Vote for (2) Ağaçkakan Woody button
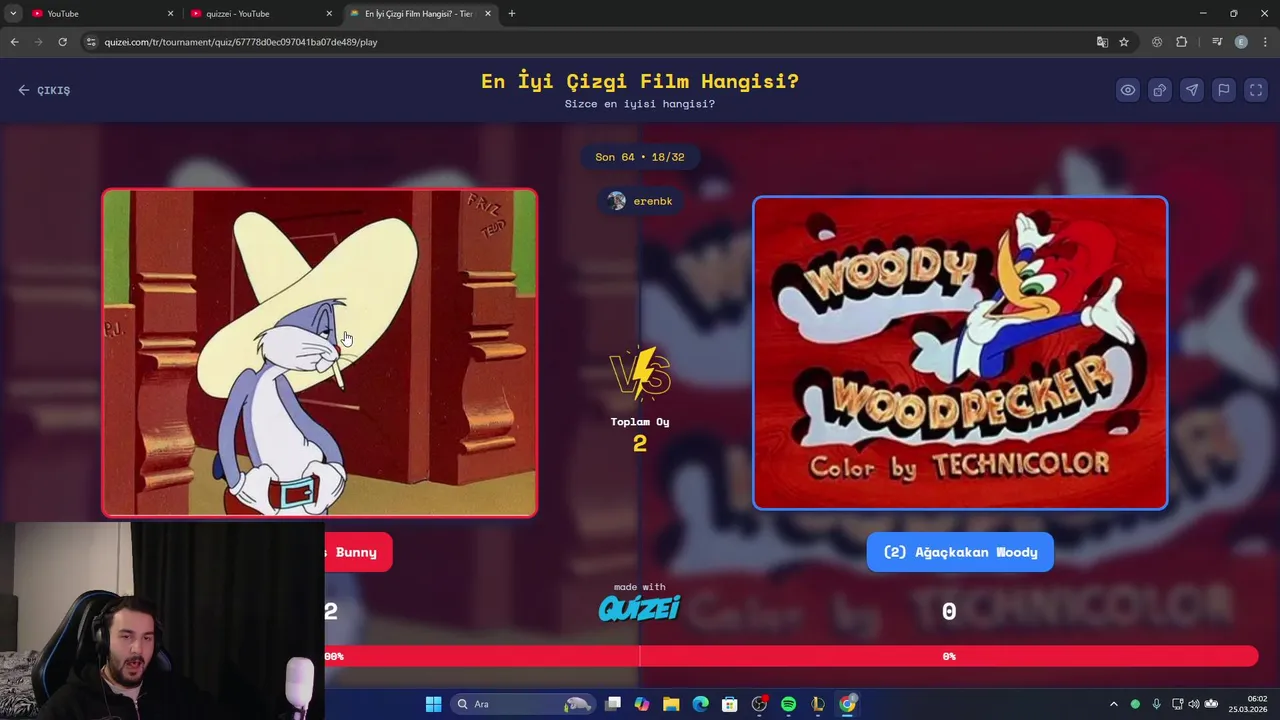Viewport: 1280px width, 720px height. click(960, 552)
